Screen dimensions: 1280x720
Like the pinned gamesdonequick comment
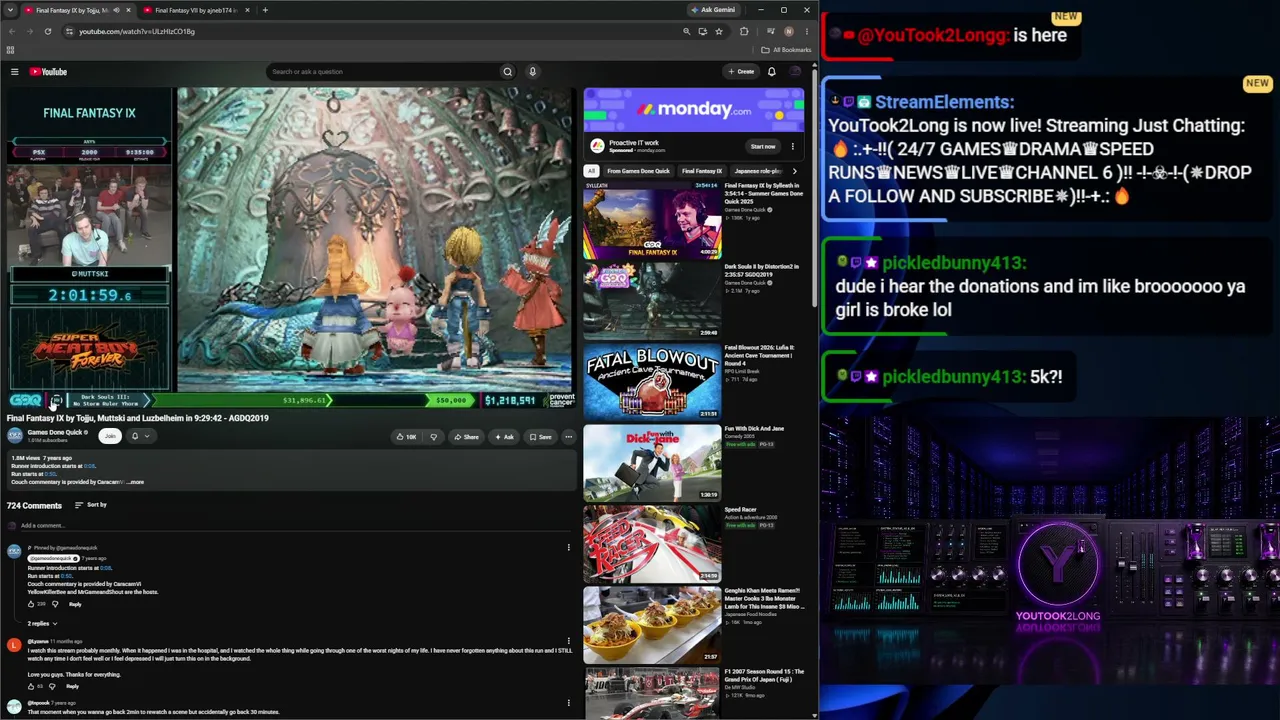[x=31, y=604]
